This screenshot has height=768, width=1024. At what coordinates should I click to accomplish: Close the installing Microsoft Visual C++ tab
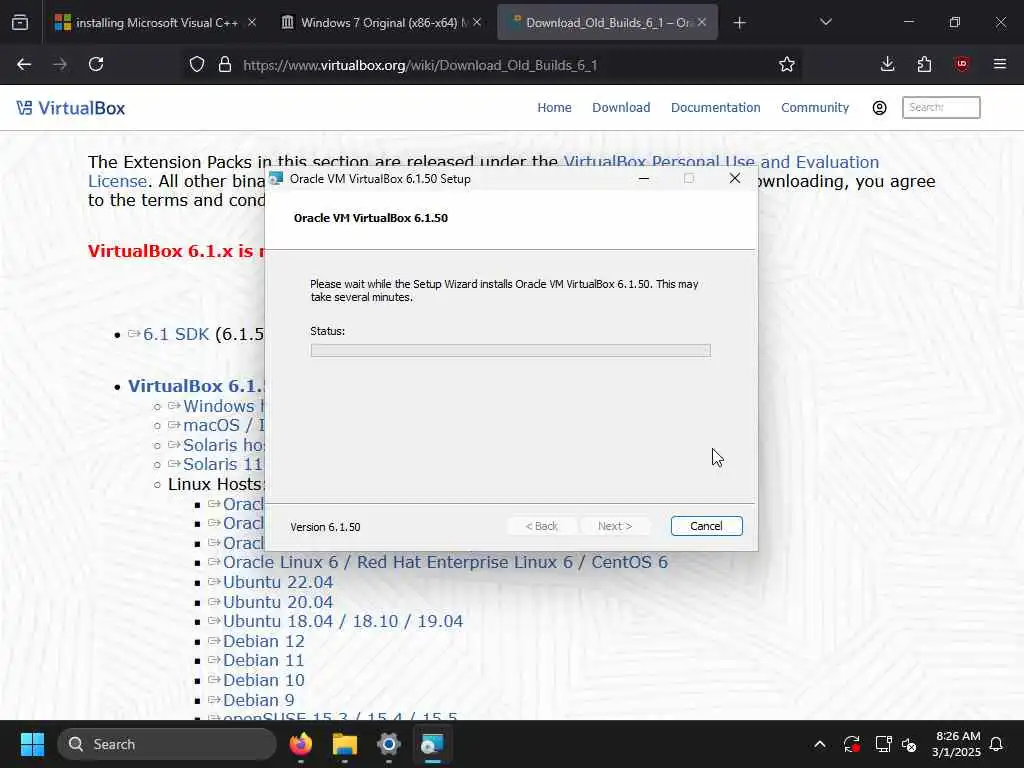pyautogui.click(x=252, y=22)
